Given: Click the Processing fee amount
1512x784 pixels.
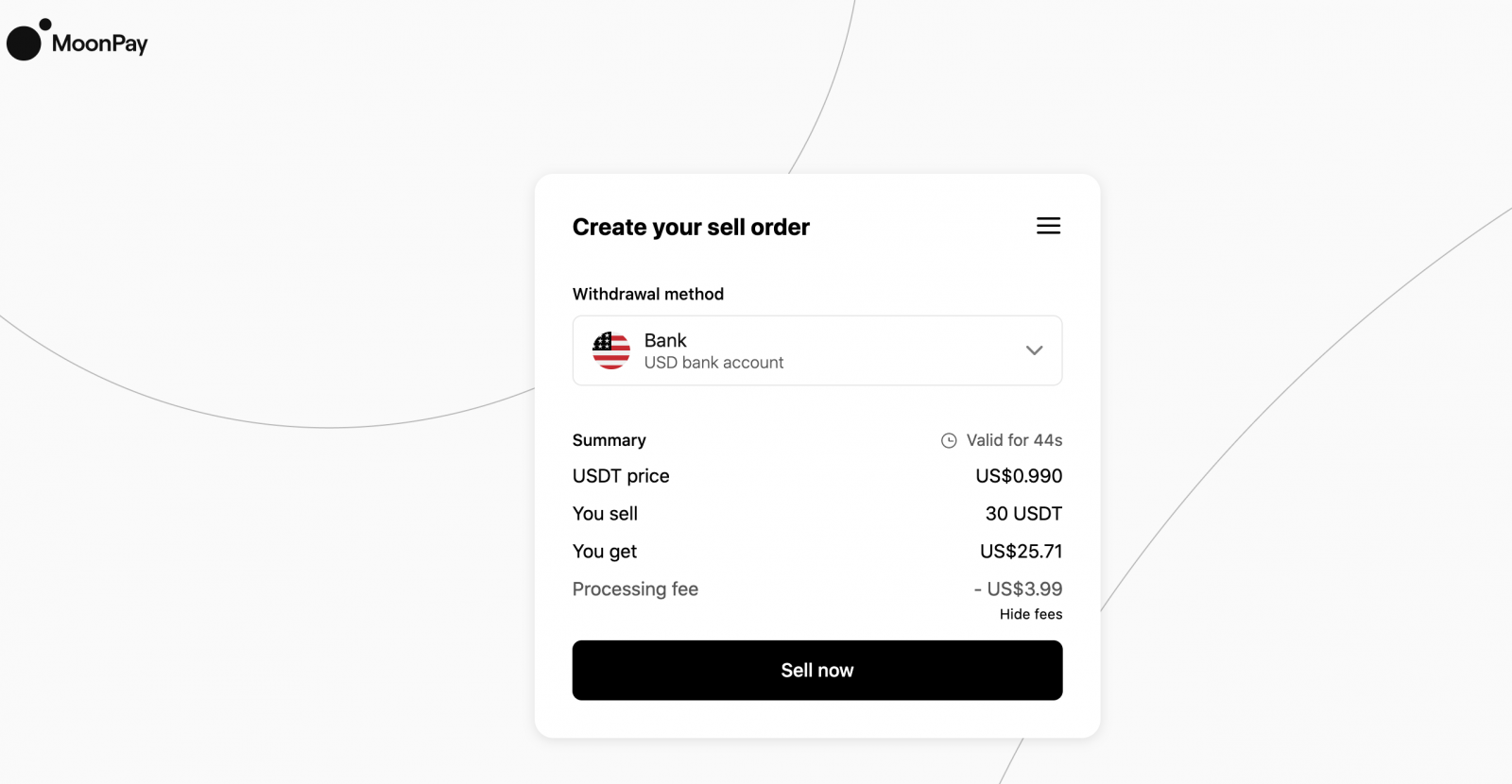Looking at the screenshot, I should click(1016, 588).
